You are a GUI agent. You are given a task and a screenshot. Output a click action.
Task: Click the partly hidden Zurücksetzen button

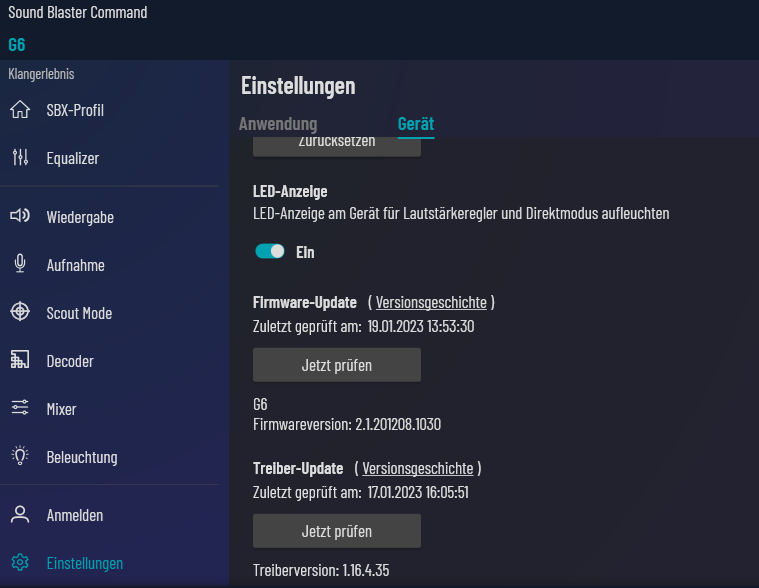(337, 147)
